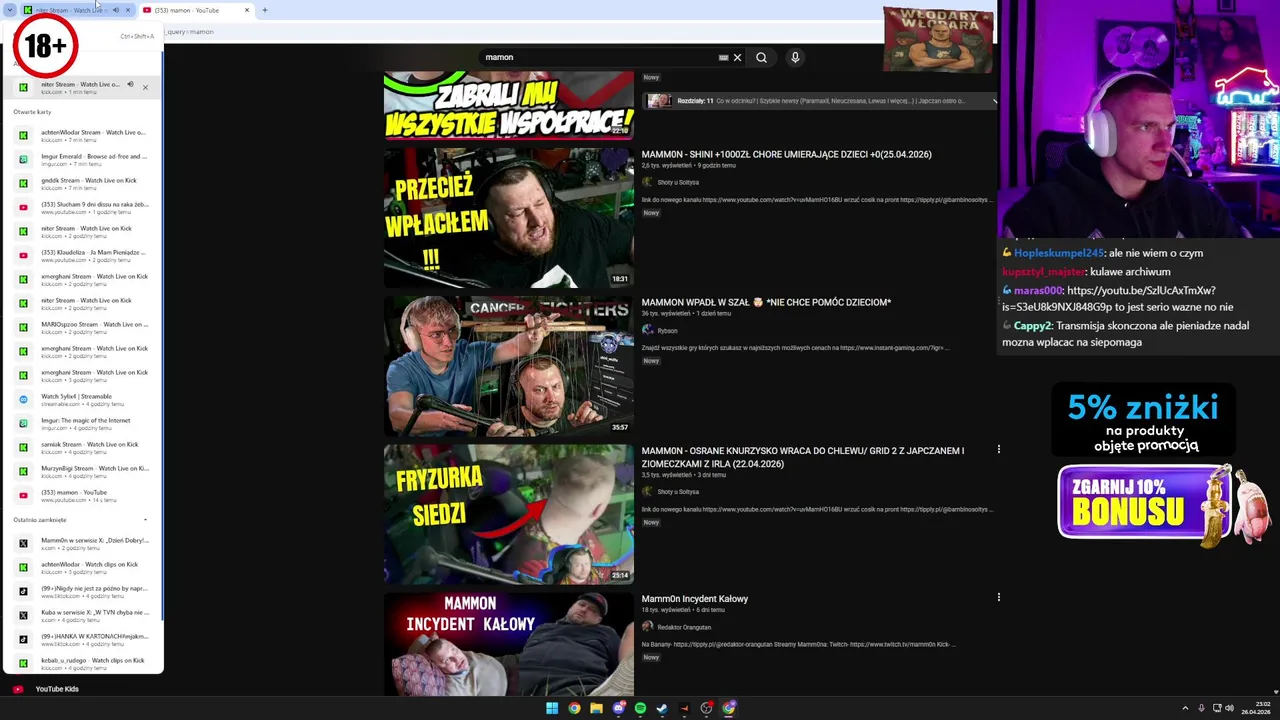
Task: Click maras000's youtu.be link in chat
Action: [1109, 298]
